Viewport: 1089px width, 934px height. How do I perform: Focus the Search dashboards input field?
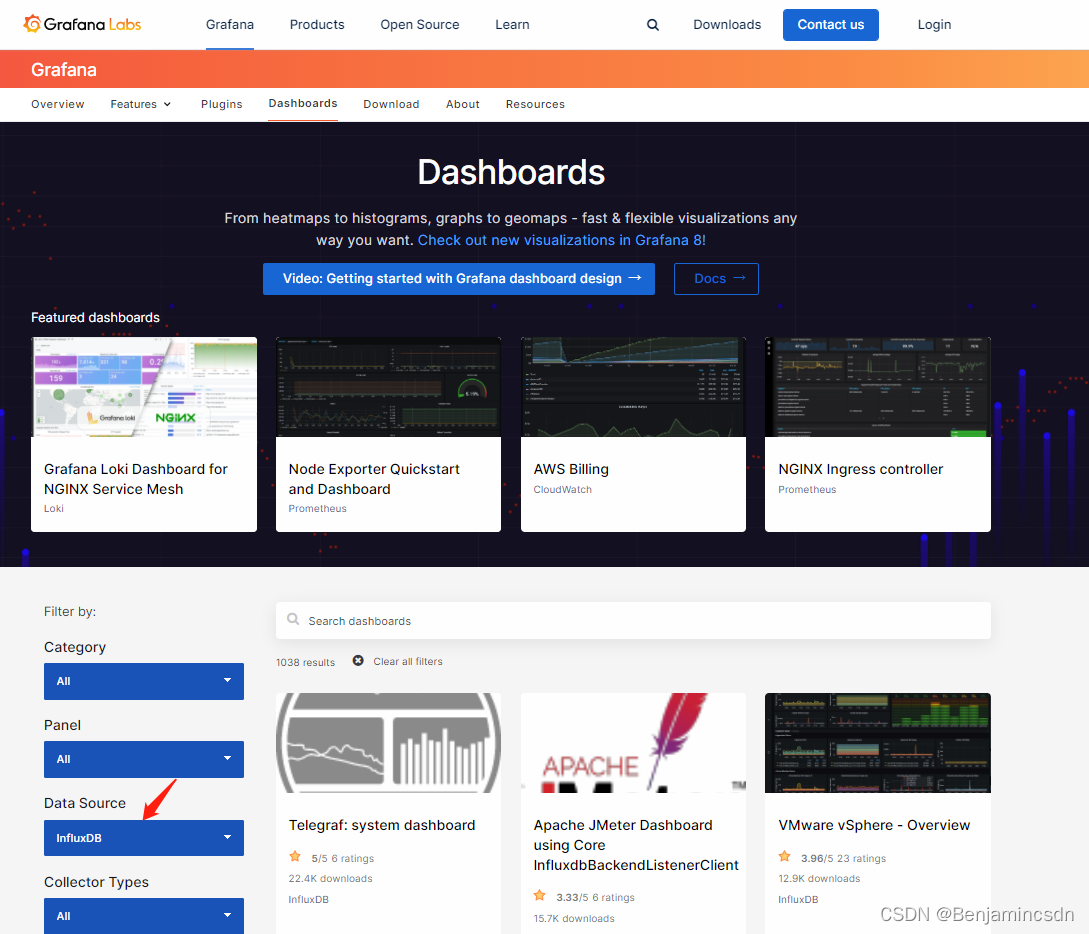(633, 620)
